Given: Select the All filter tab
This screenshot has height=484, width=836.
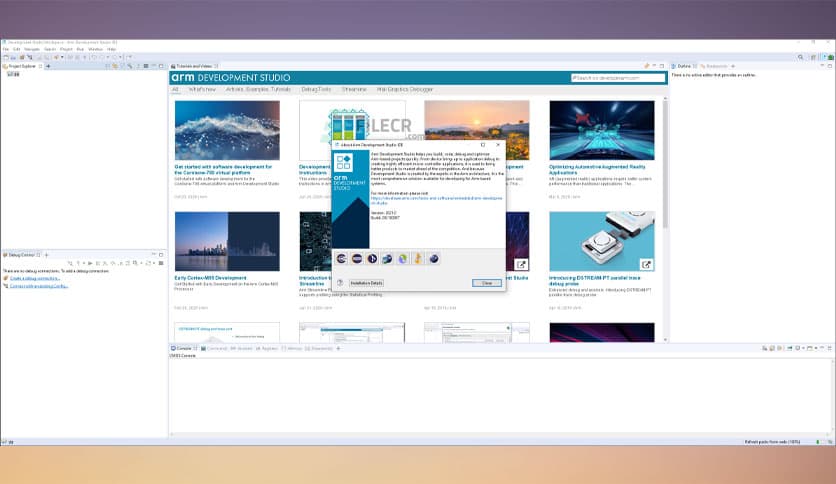Looking at the screenshot, I should (175, 90).
